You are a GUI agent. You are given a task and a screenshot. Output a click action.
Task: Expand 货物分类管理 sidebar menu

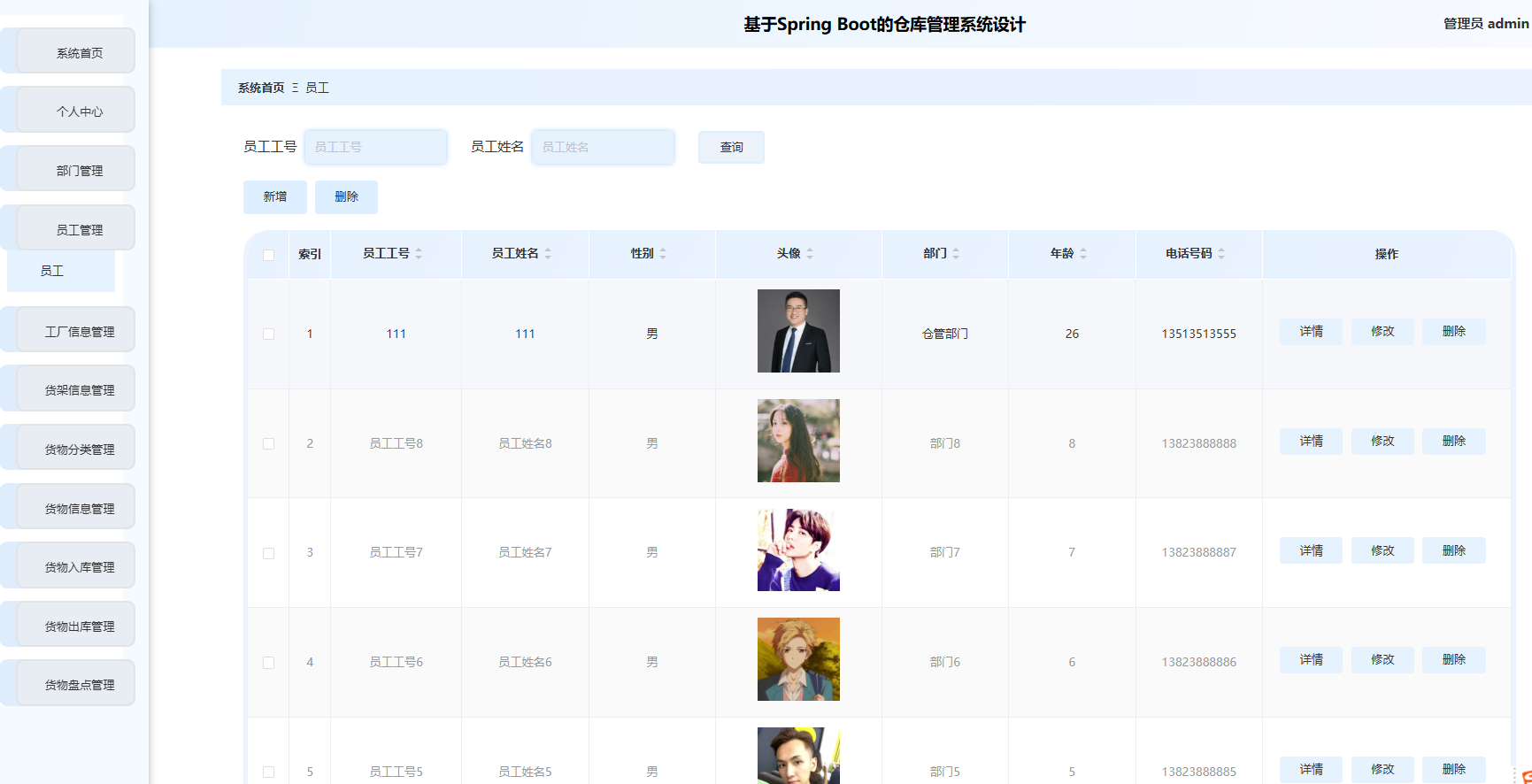click(x=76, y=447)
